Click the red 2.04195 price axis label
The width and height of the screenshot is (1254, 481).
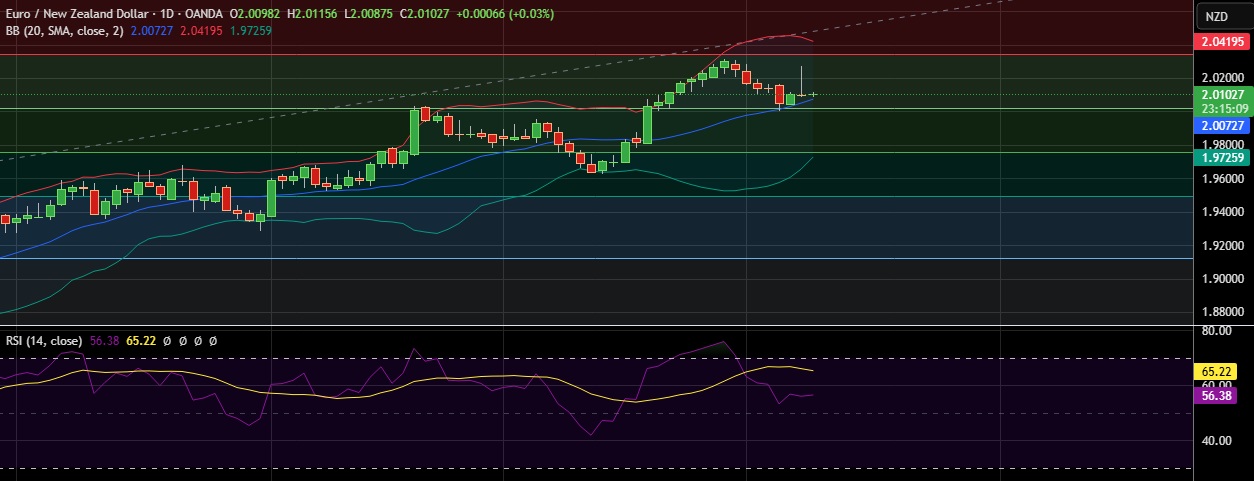point(1222,42)
